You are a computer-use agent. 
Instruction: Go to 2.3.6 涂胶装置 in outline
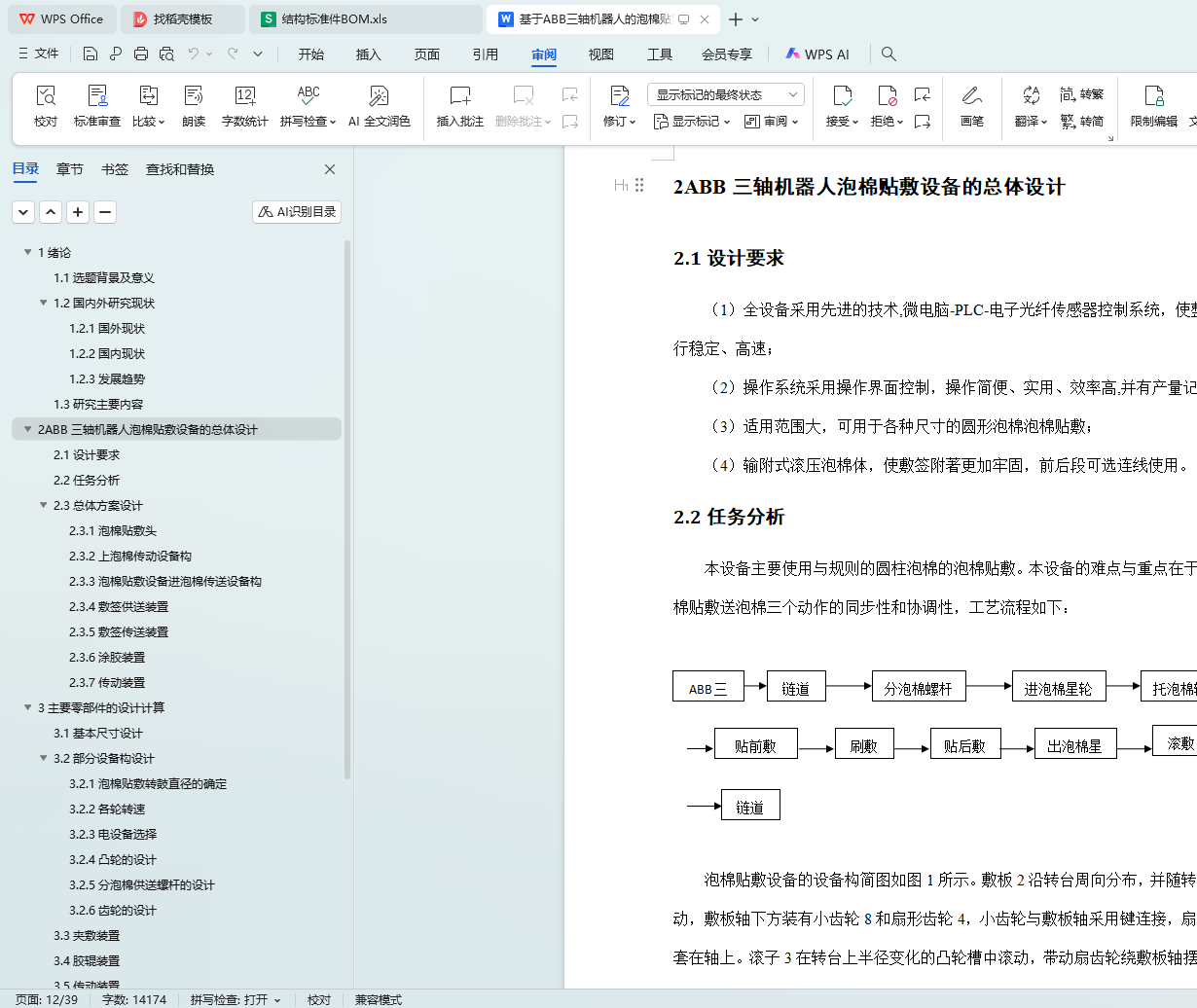coord(107,657)
